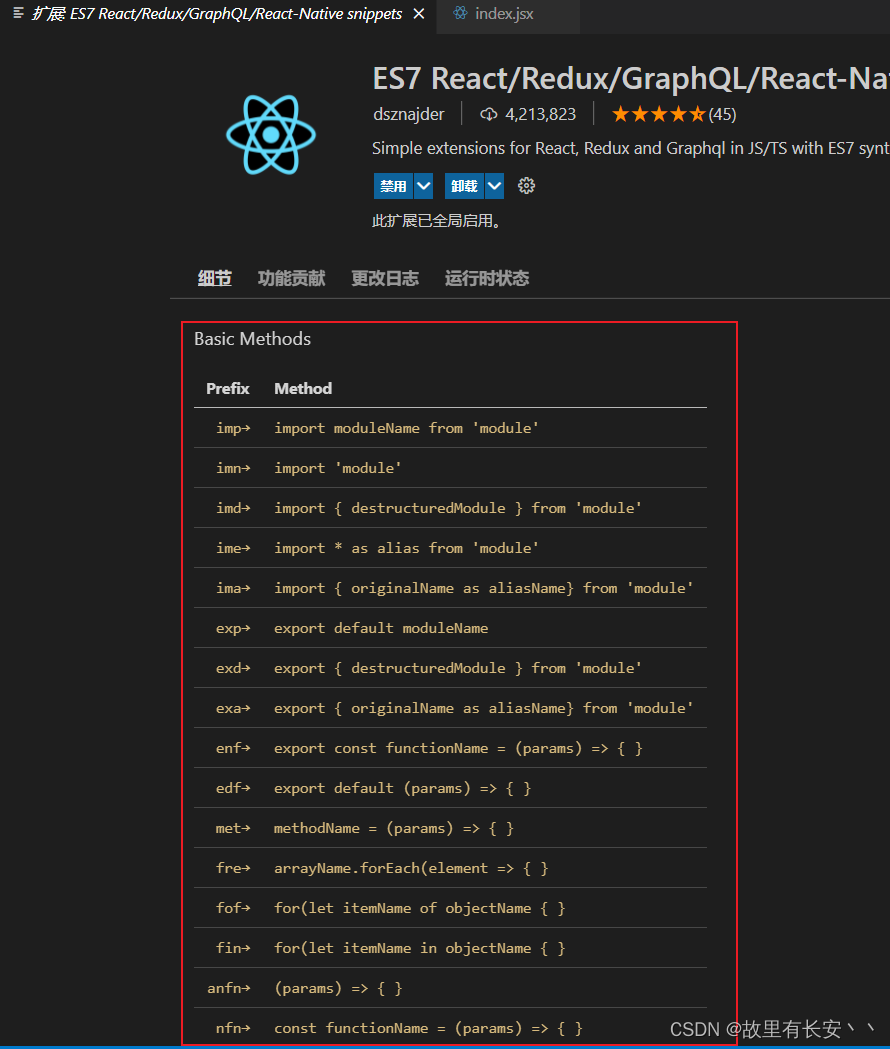Click the 'Basic Methods' heading
Image resolution: width=890 pixels, height=1049 pixels.
(252, 339)
